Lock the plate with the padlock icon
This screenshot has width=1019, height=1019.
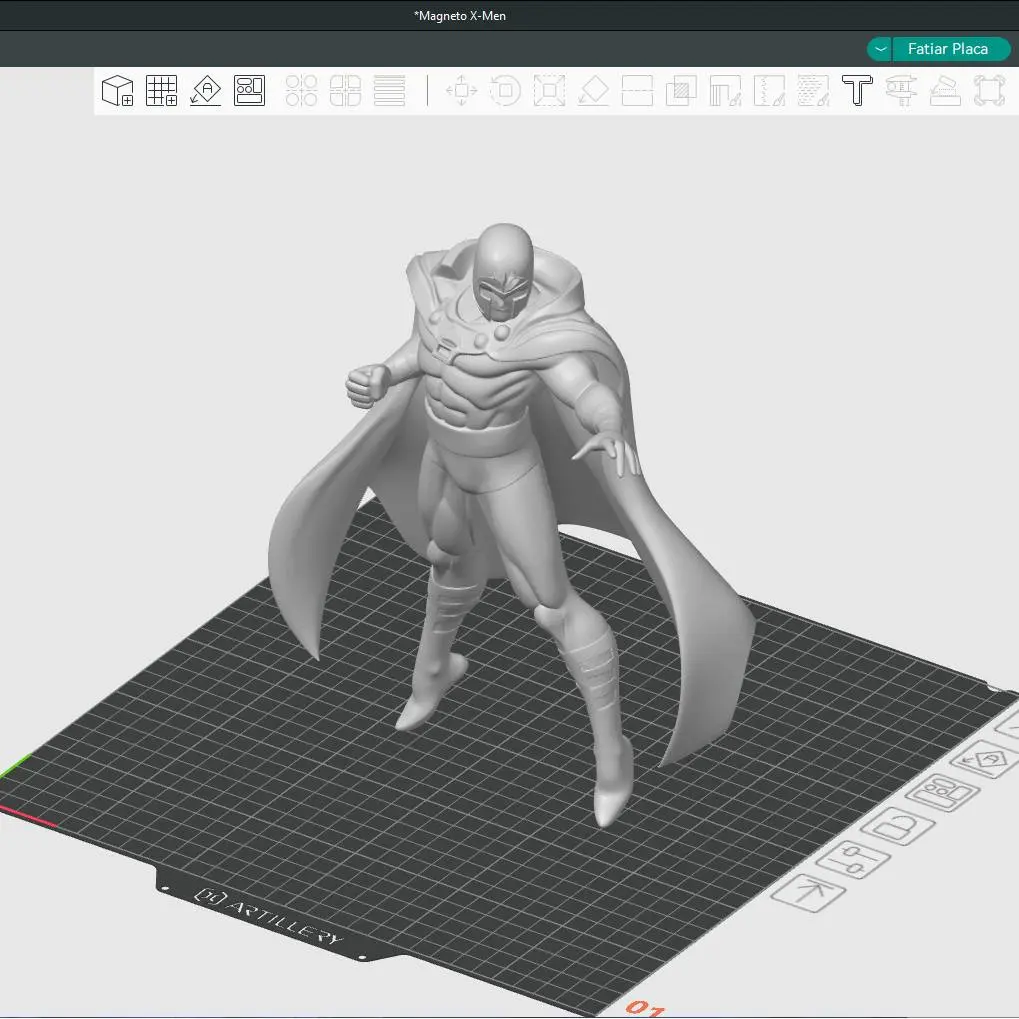[897, 827]
